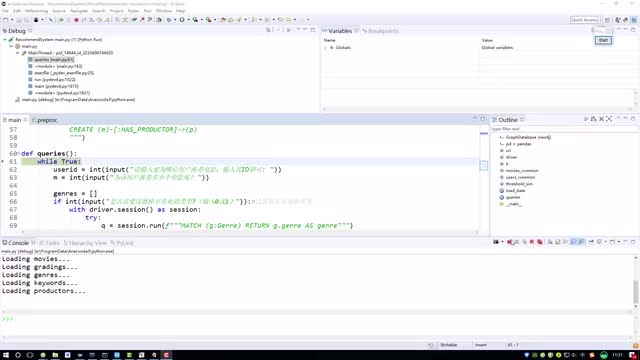The width and height of the screenshot is (640, 360).
Task: Click the editor horizontal scrollbar
Action: [249, 232]
